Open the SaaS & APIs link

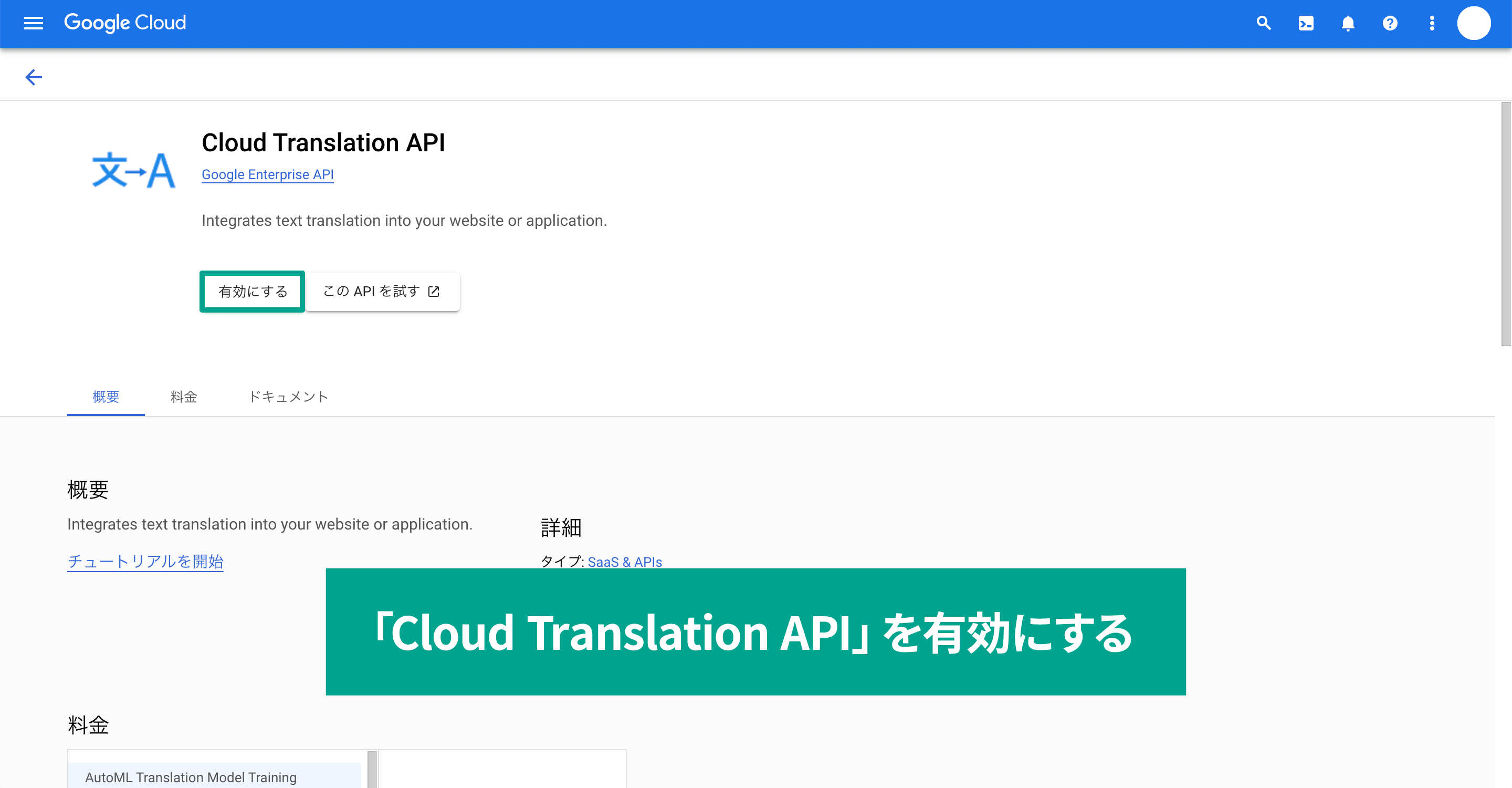[625, 562]
